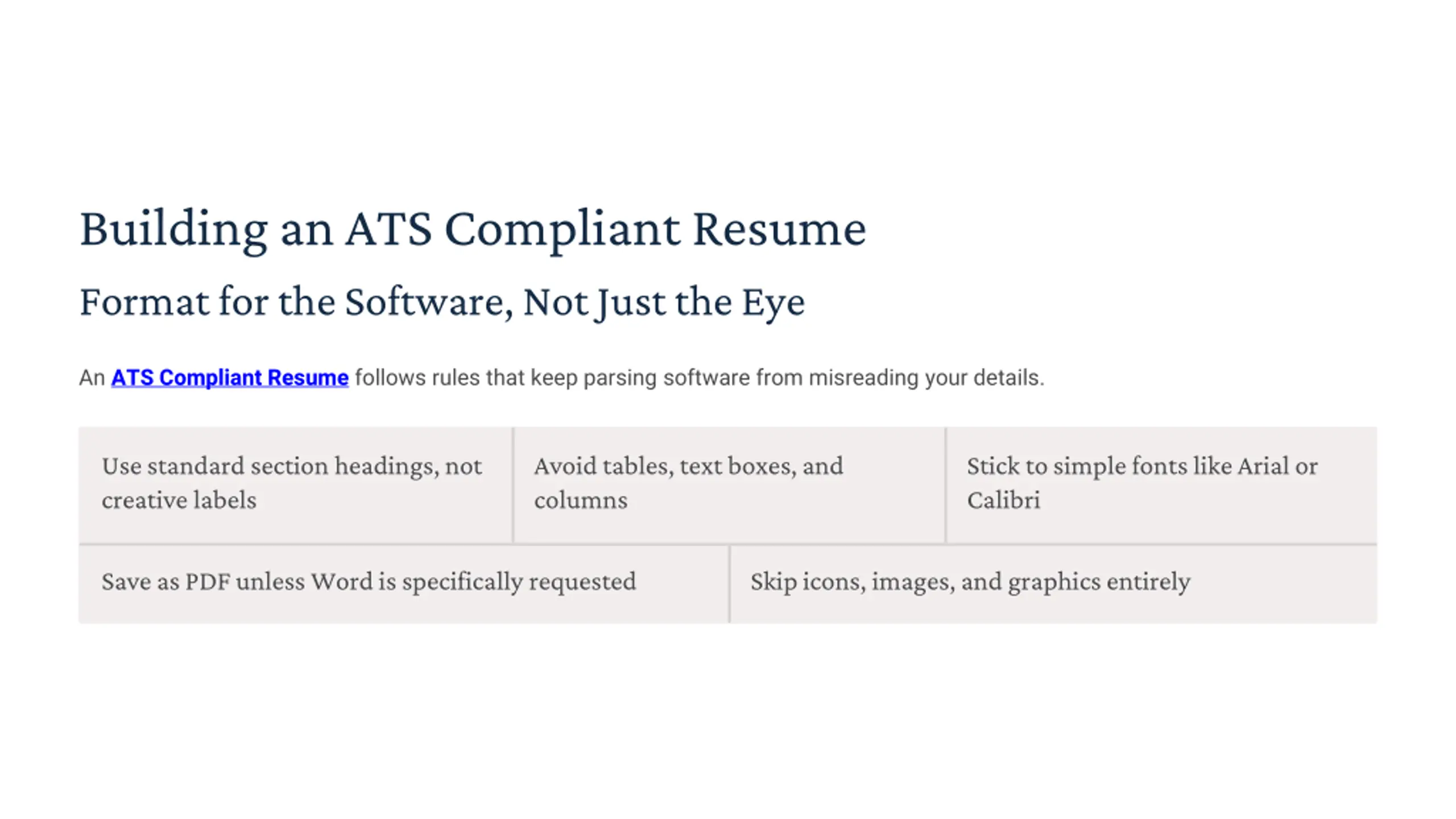Select the 'Format for the Software' subtitle
Screen dimensions: 1456x819
point(442,303)
